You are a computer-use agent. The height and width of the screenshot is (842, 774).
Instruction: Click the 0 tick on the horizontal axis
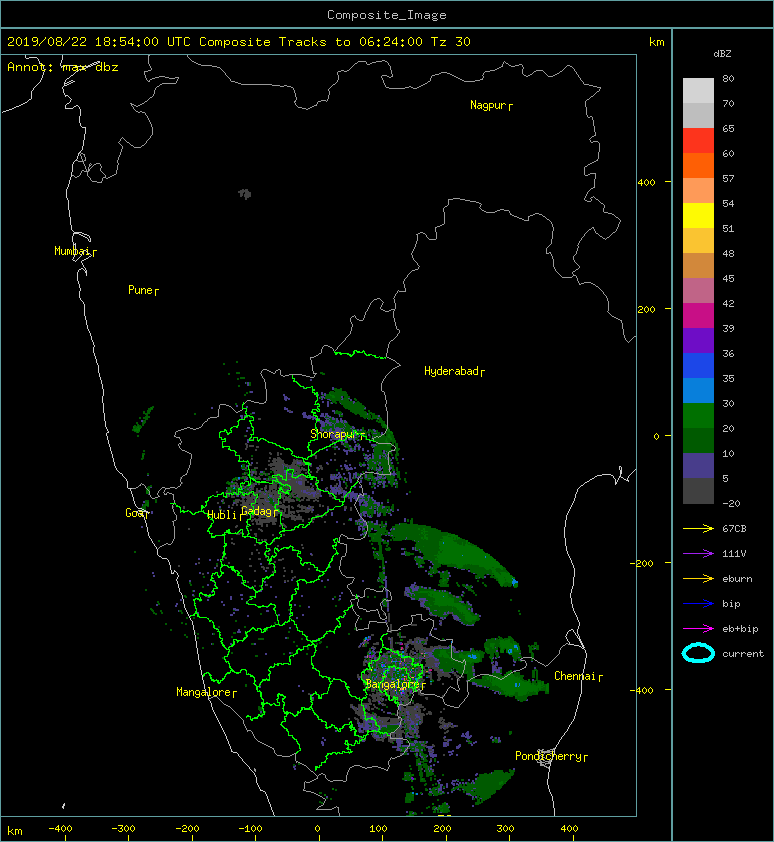pos(317,829)
